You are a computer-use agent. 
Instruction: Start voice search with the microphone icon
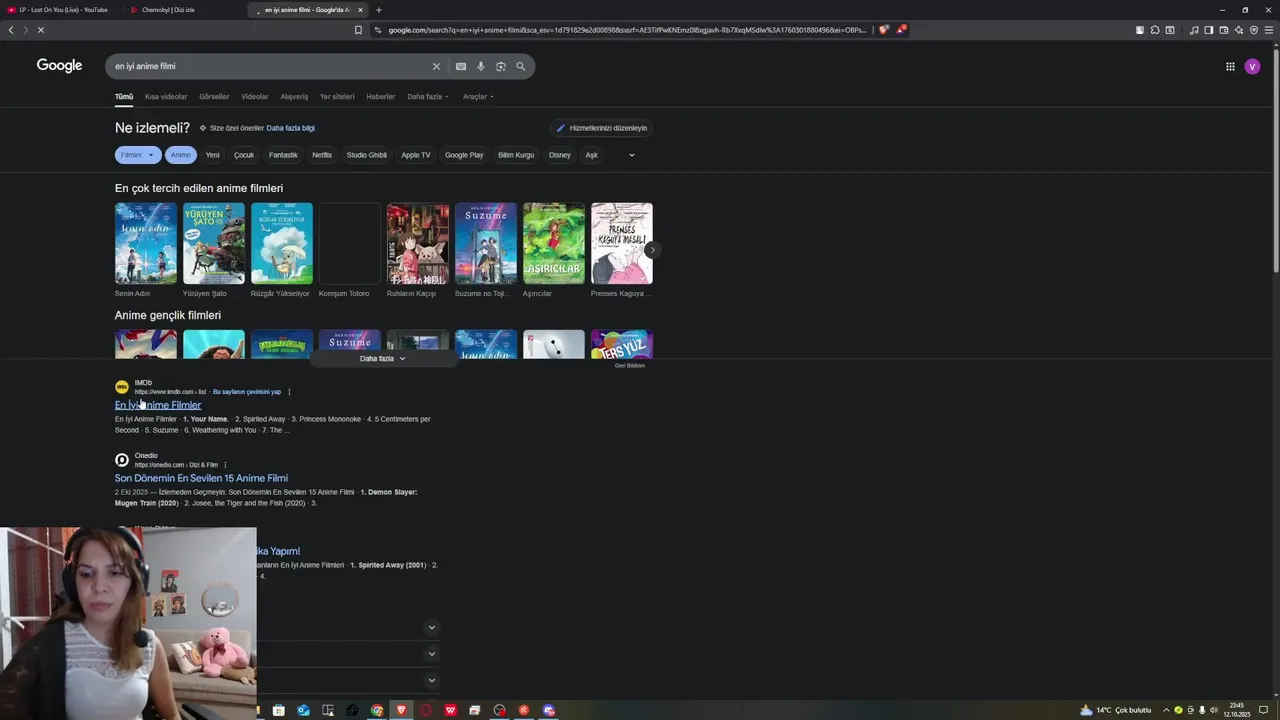(x=481, y=67)
